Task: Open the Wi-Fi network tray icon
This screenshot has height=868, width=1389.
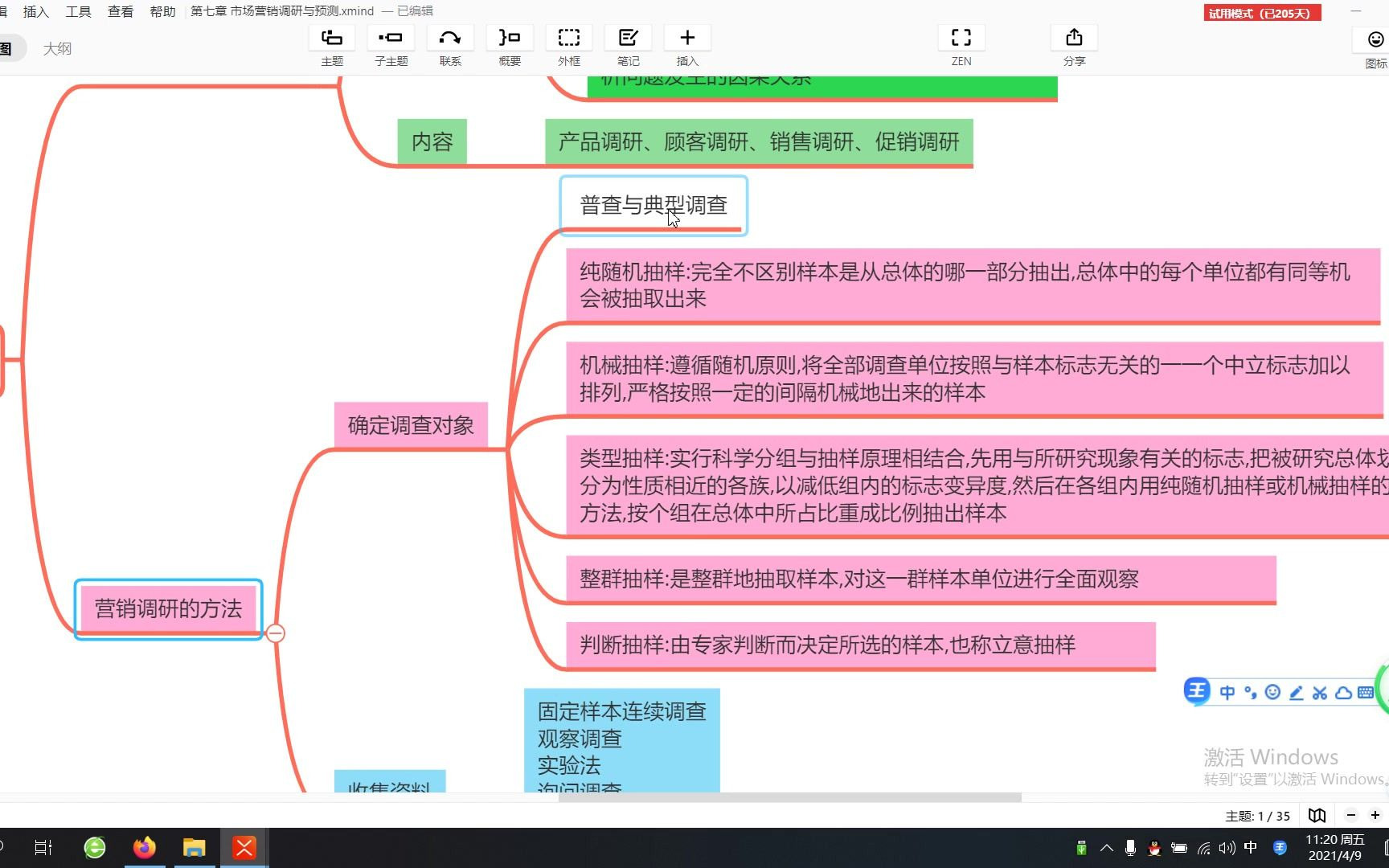Action: tap(1204, 848)
